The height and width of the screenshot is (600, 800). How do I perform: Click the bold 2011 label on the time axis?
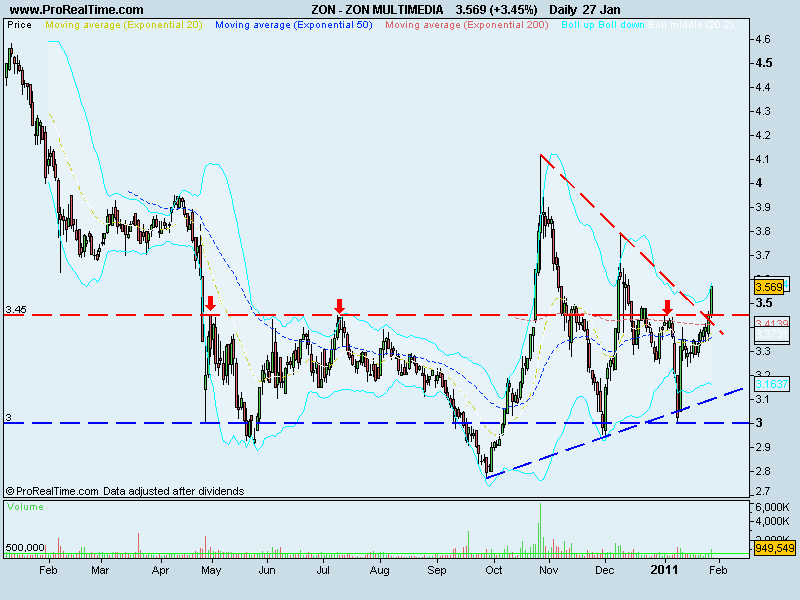(x=664, y=570)
